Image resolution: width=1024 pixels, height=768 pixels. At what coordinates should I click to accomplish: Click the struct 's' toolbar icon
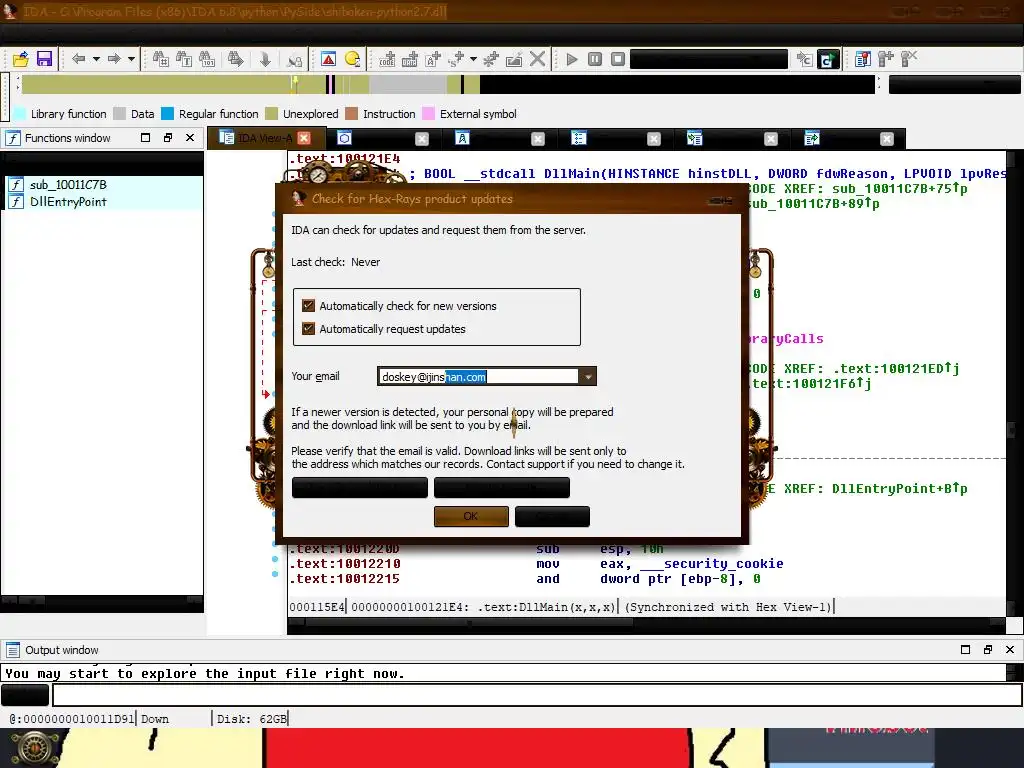[x=456, y=59]
